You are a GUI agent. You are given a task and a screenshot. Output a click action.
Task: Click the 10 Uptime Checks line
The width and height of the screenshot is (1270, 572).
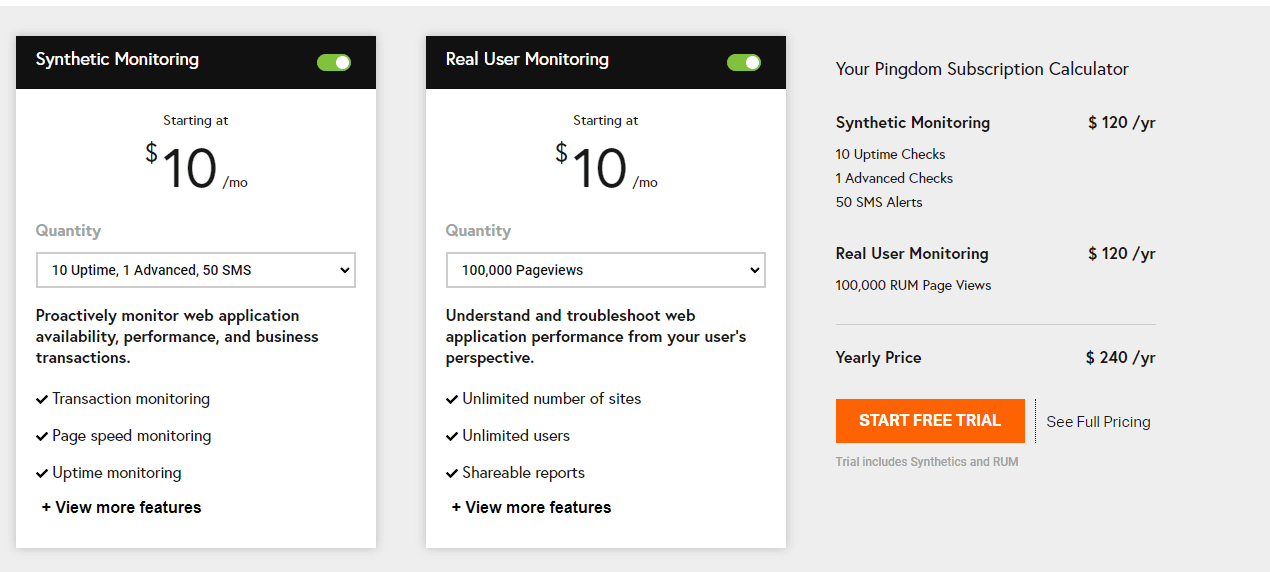[890, 154]
